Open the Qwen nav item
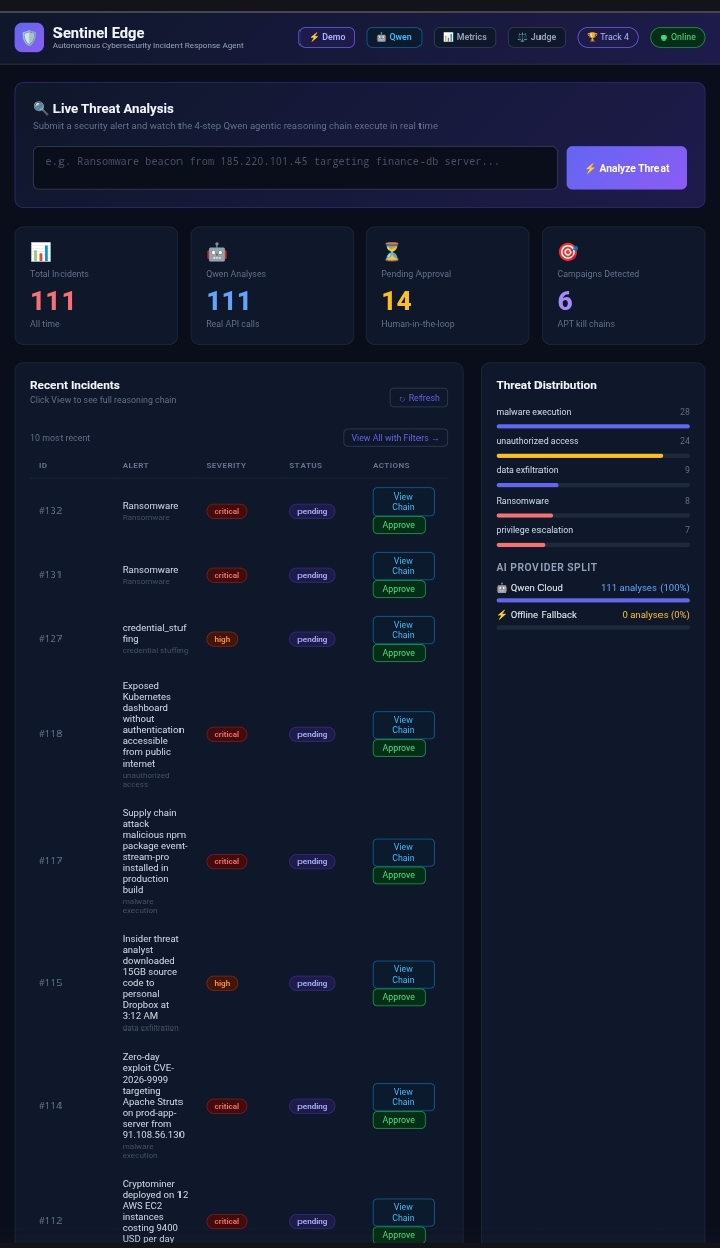 pyautogui.click(x=394, y=37)
